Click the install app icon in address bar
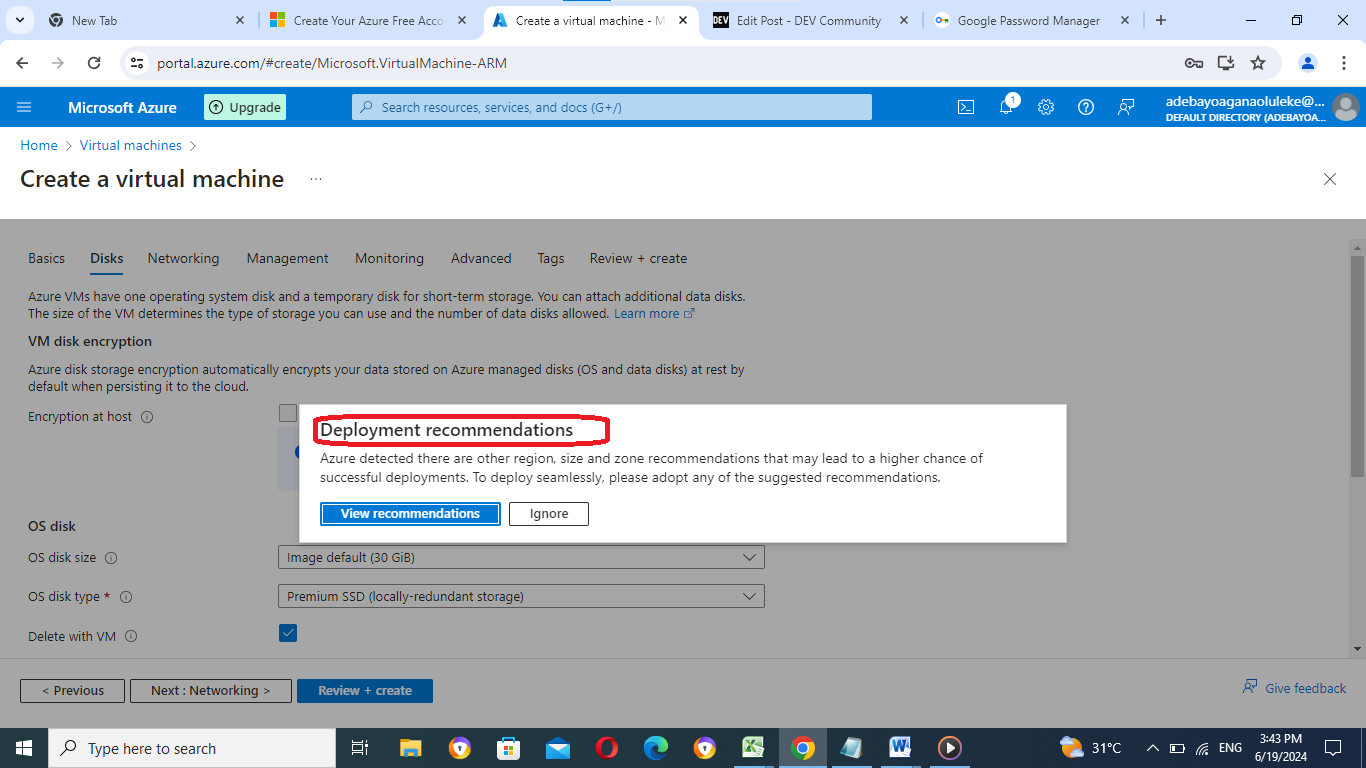 (1226, 63)
